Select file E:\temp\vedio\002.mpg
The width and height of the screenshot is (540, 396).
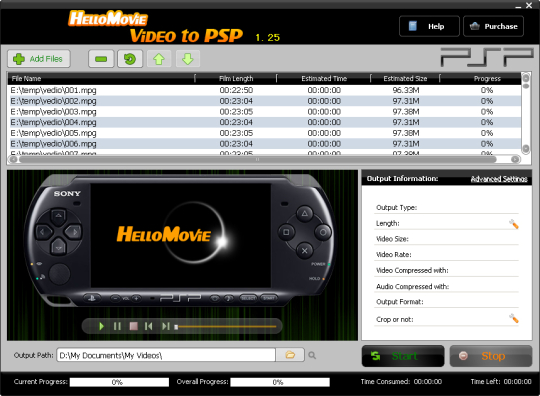tap(264, 101)
